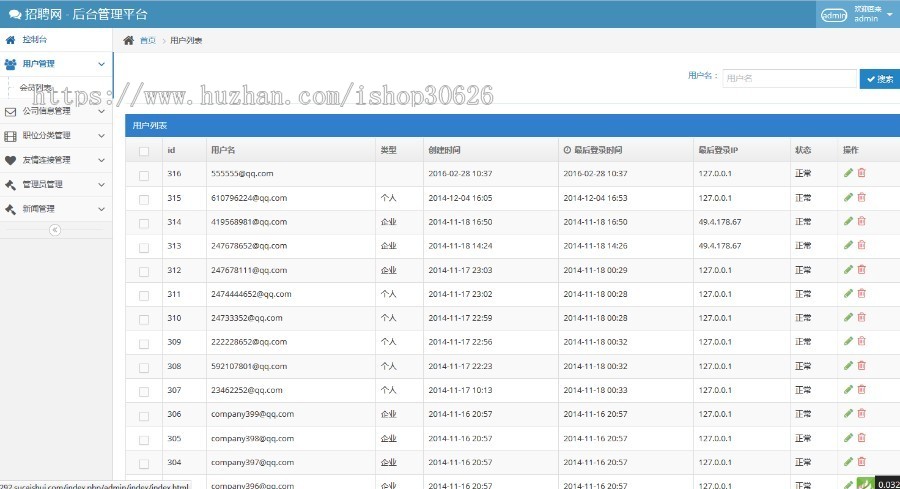Toggle the select-all checkbox in the table header
The image size is (900, 489).
pyautogui.click(x=144, y=151)
